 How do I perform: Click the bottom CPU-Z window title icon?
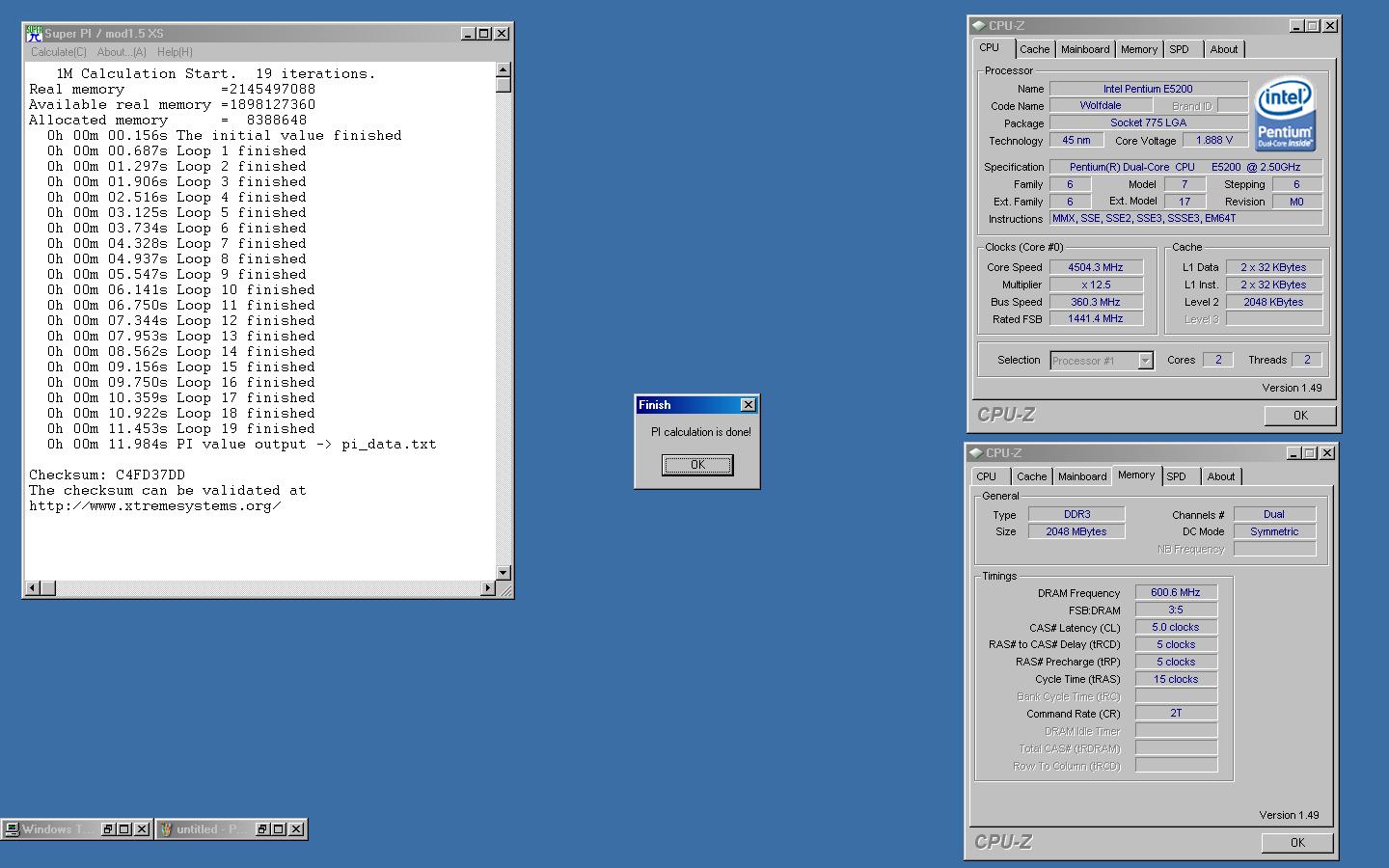click(975, 453)
